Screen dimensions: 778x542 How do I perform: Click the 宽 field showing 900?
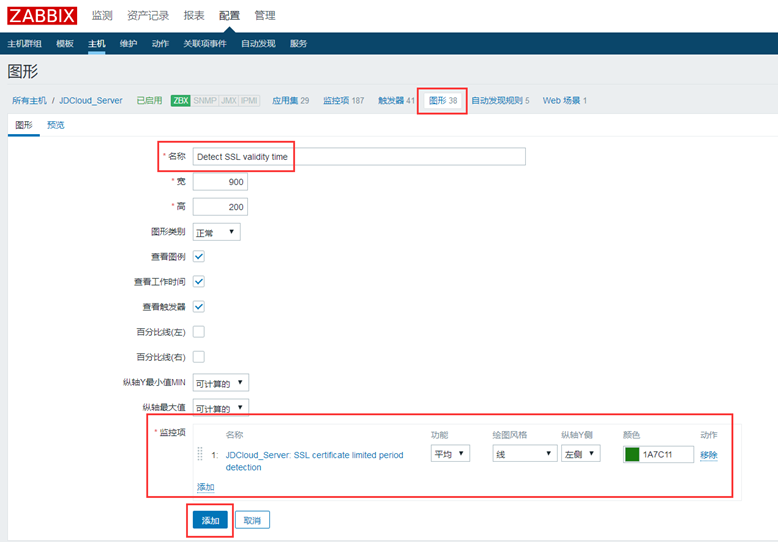point(220,182)
